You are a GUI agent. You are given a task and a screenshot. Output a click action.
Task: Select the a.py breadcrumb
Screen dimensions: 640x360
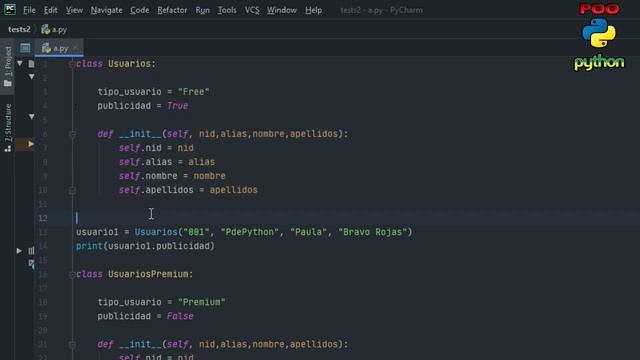click(54, 29)
